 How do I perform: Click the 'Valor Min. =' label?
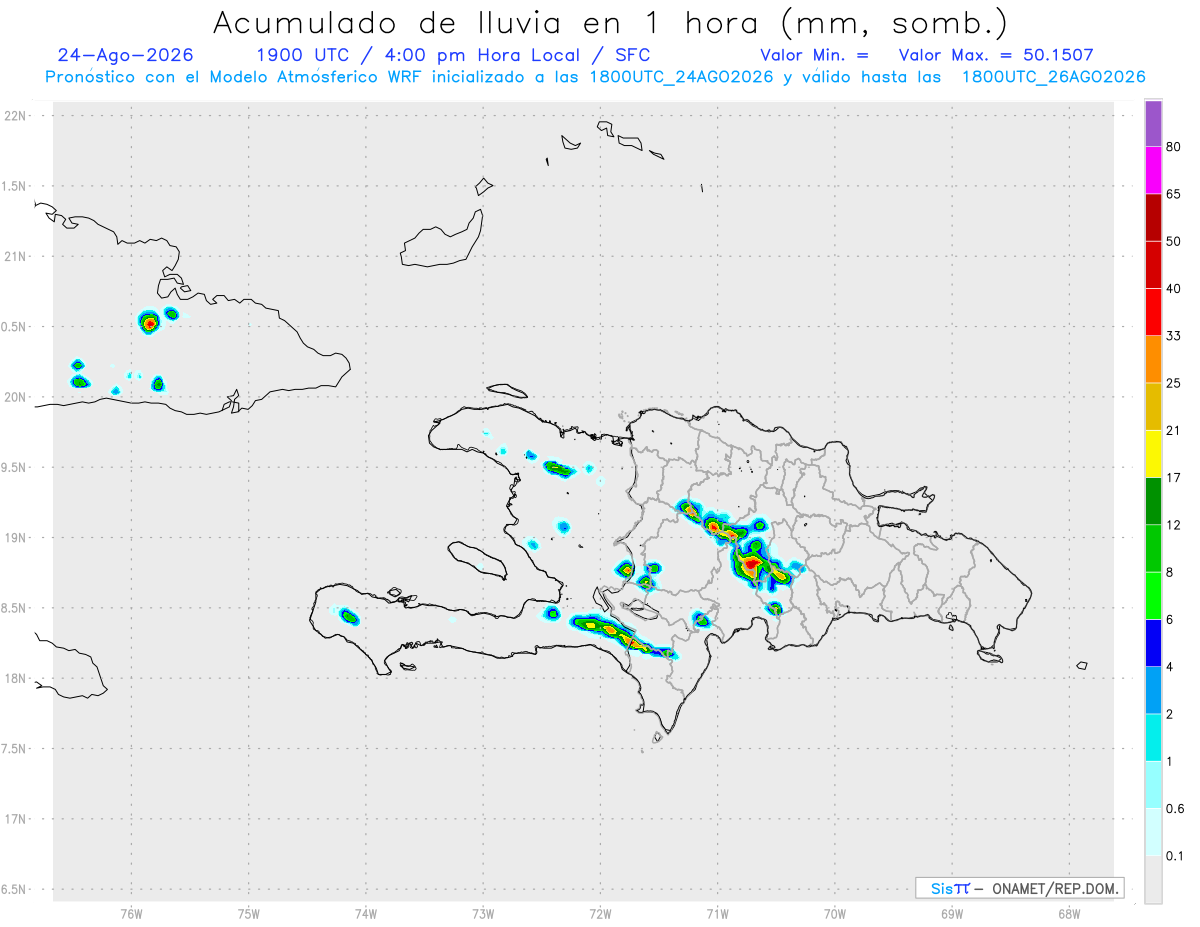pyautogui.click(x=814, y=55)
